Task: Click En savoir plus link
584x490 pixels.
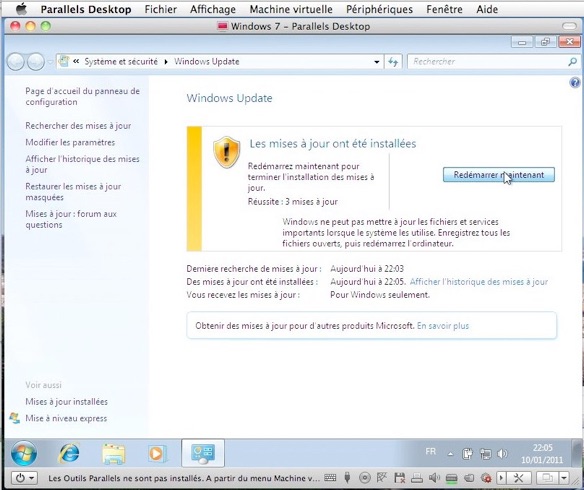Action: (443, 326)
